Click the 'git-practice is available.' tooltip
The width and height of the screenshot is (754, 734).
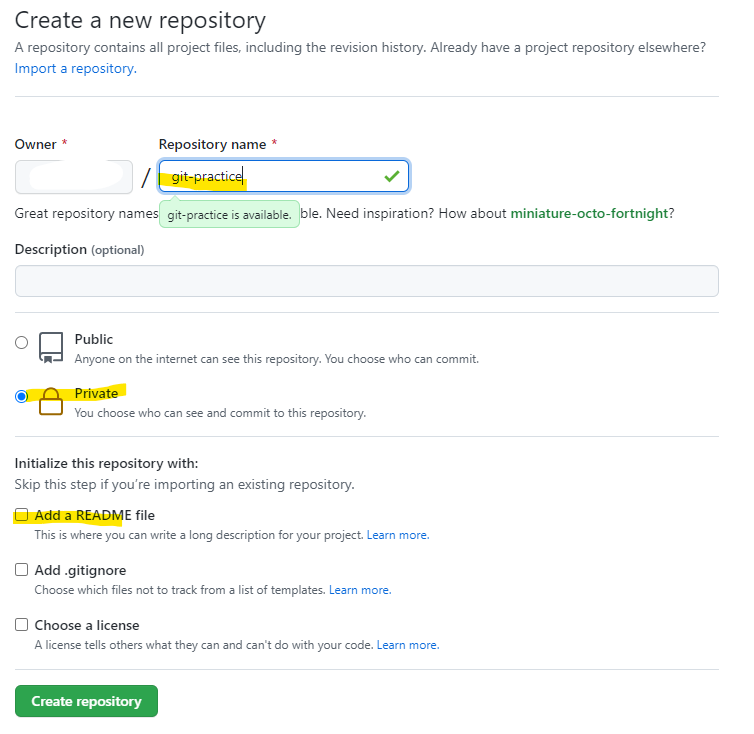click(229, 215)
